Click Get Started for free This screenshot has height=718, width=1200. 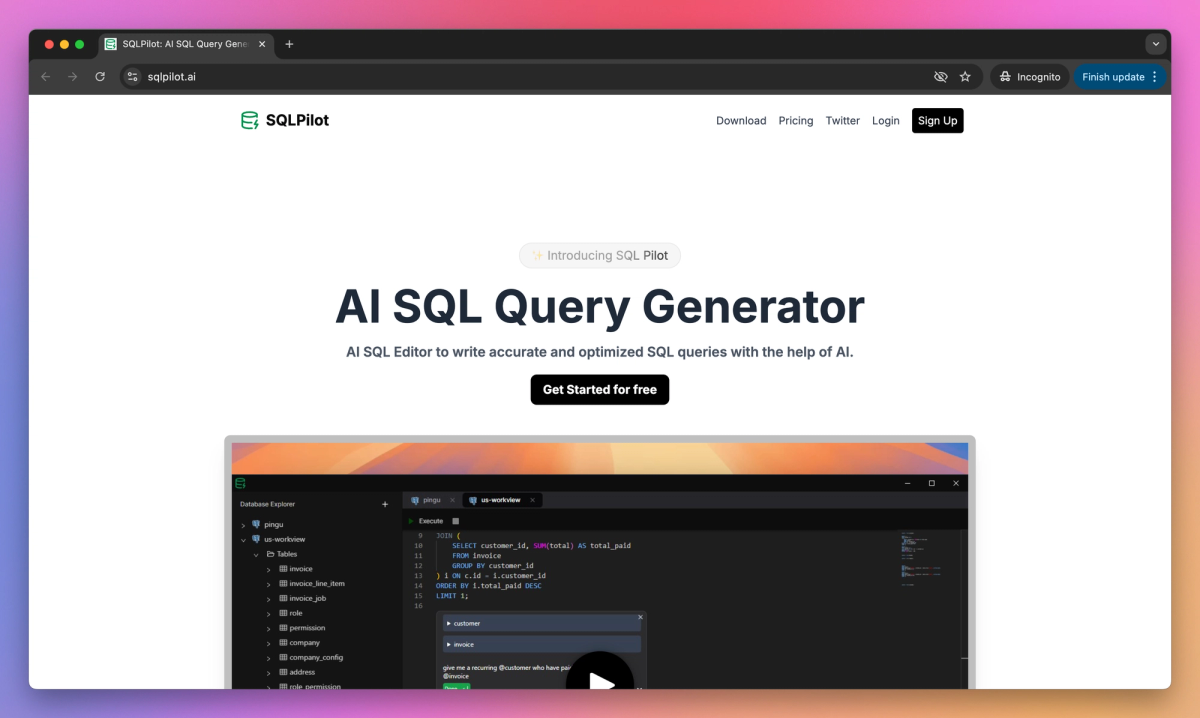[x=600, y=390]
